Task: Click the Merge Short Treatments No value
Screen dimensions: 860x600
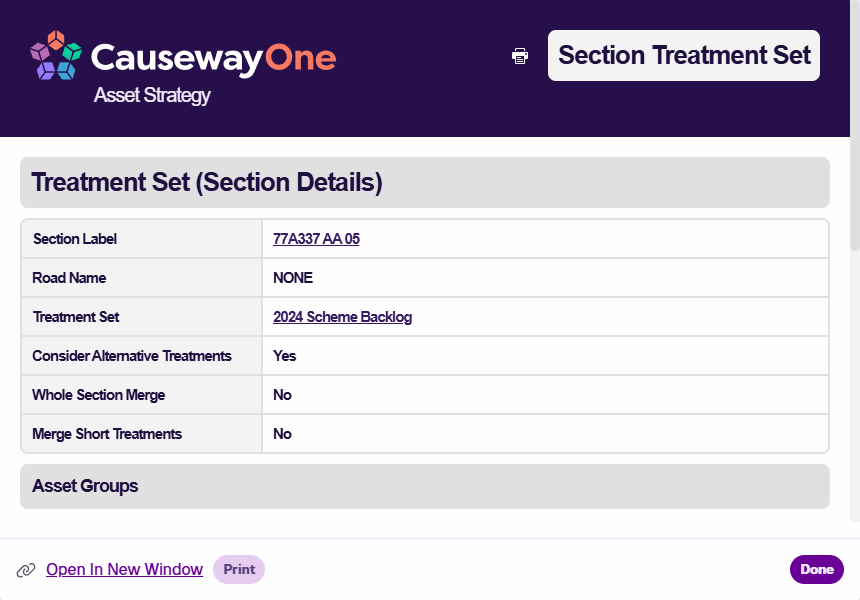Action: 282,434
